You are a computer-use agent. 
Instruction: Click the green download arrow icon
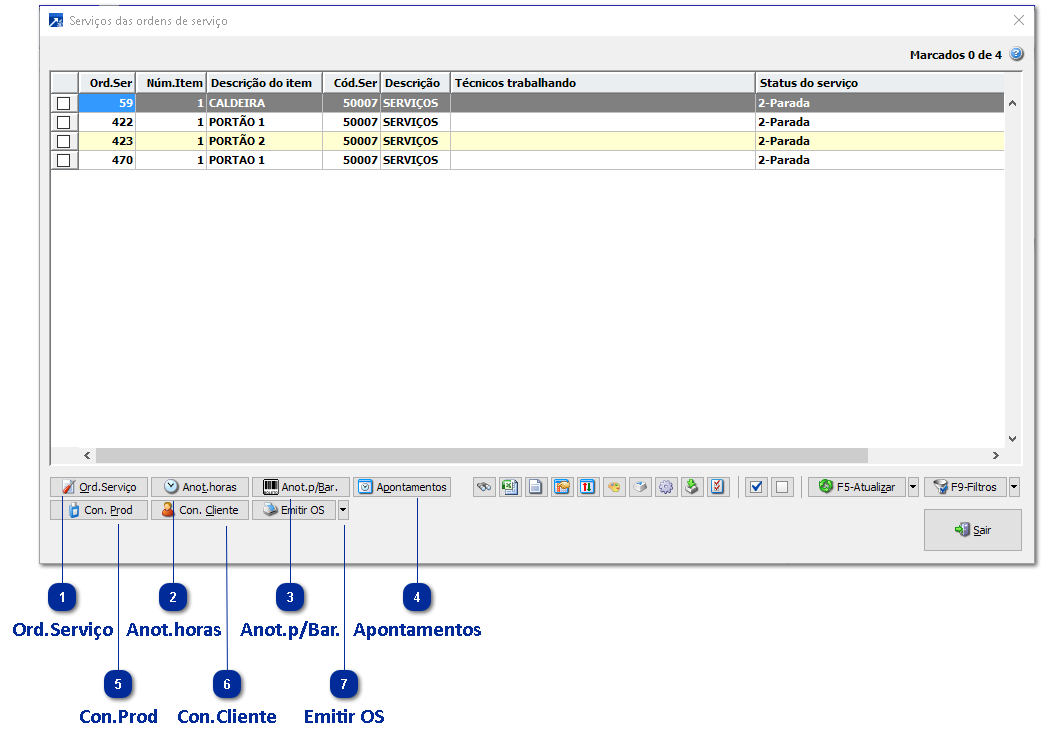tap(692, 487)
